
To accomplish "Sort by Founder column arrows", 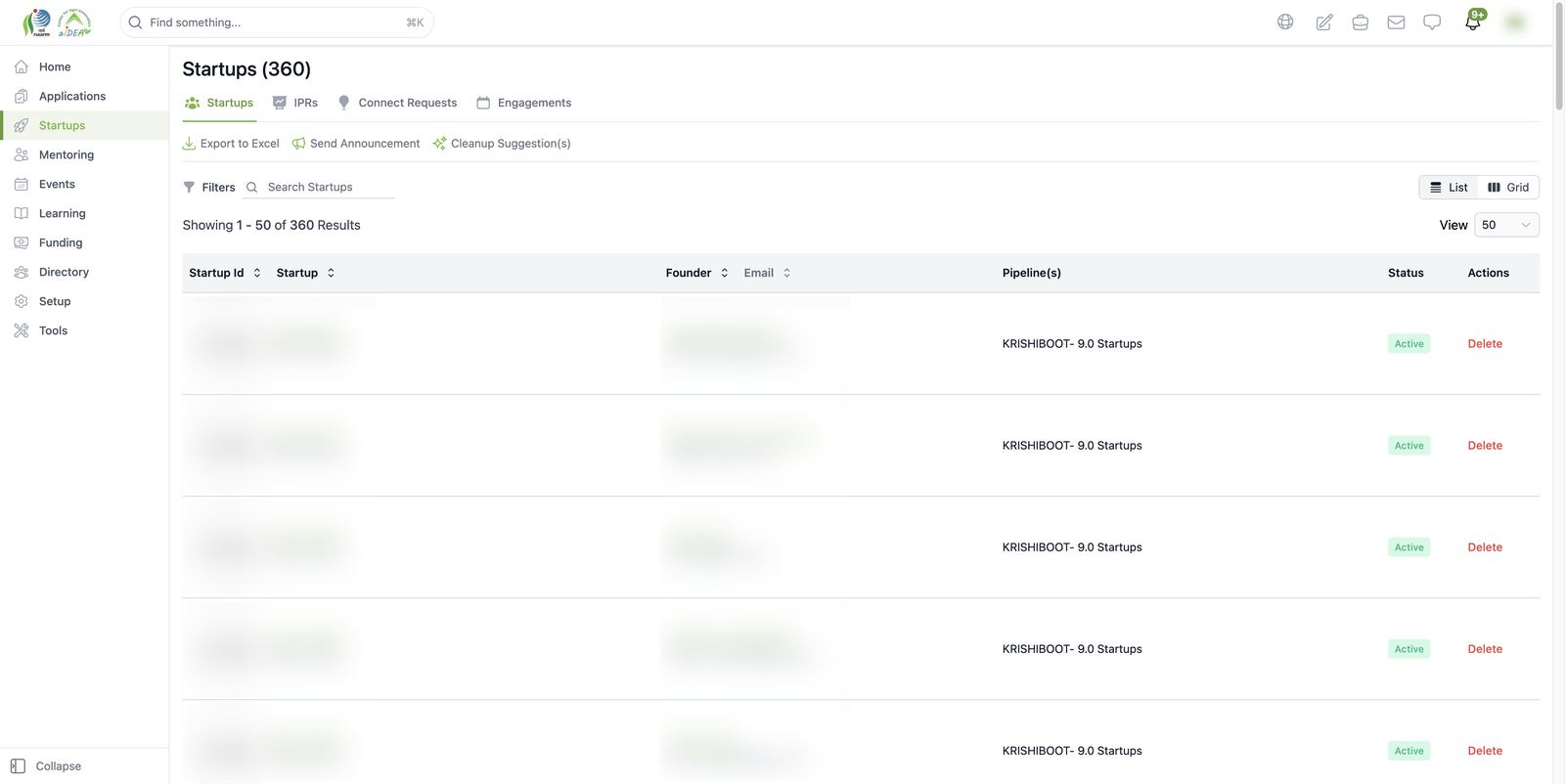I will 725,273.
